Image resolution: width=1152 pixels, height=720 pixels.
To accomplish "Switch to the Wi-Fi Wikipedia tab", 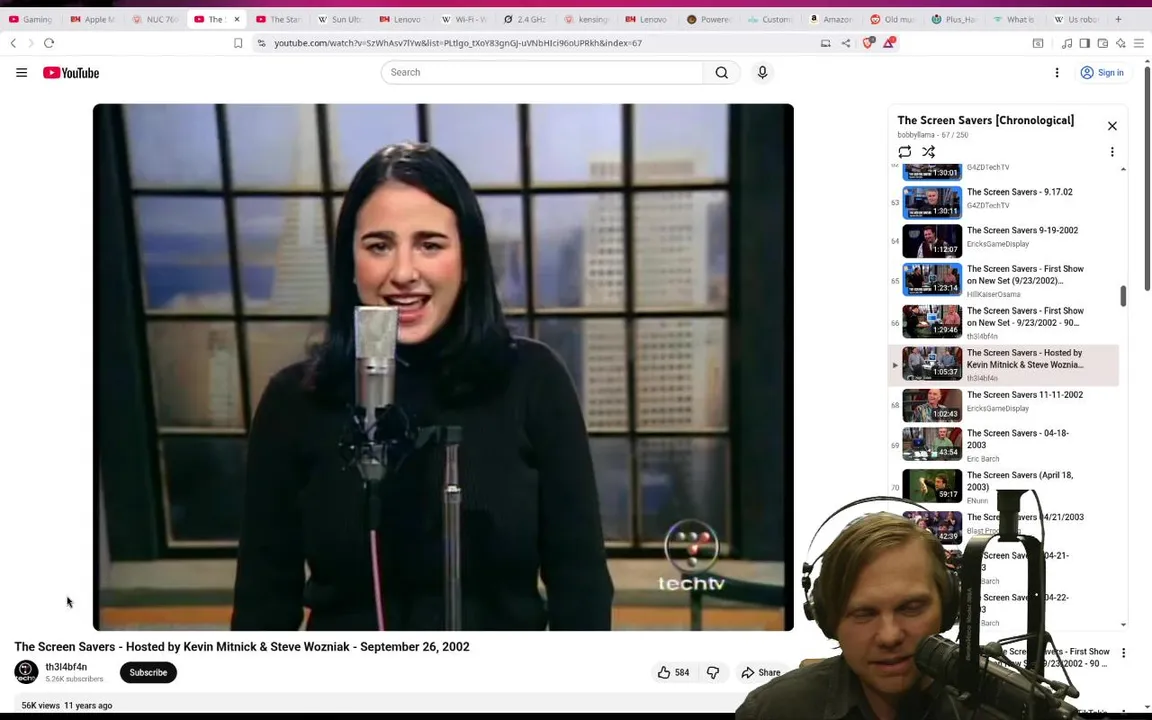I will tap(464, 19).
